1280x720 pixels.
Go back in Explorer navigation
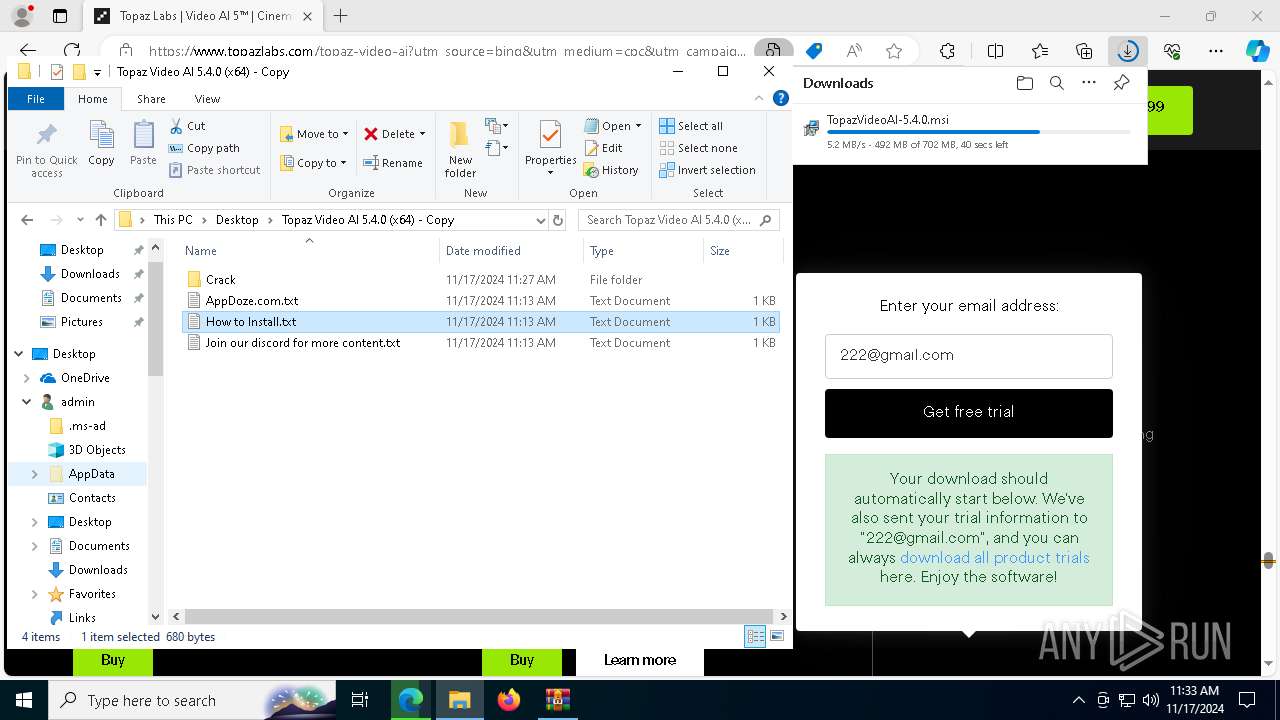coord(27,220)
